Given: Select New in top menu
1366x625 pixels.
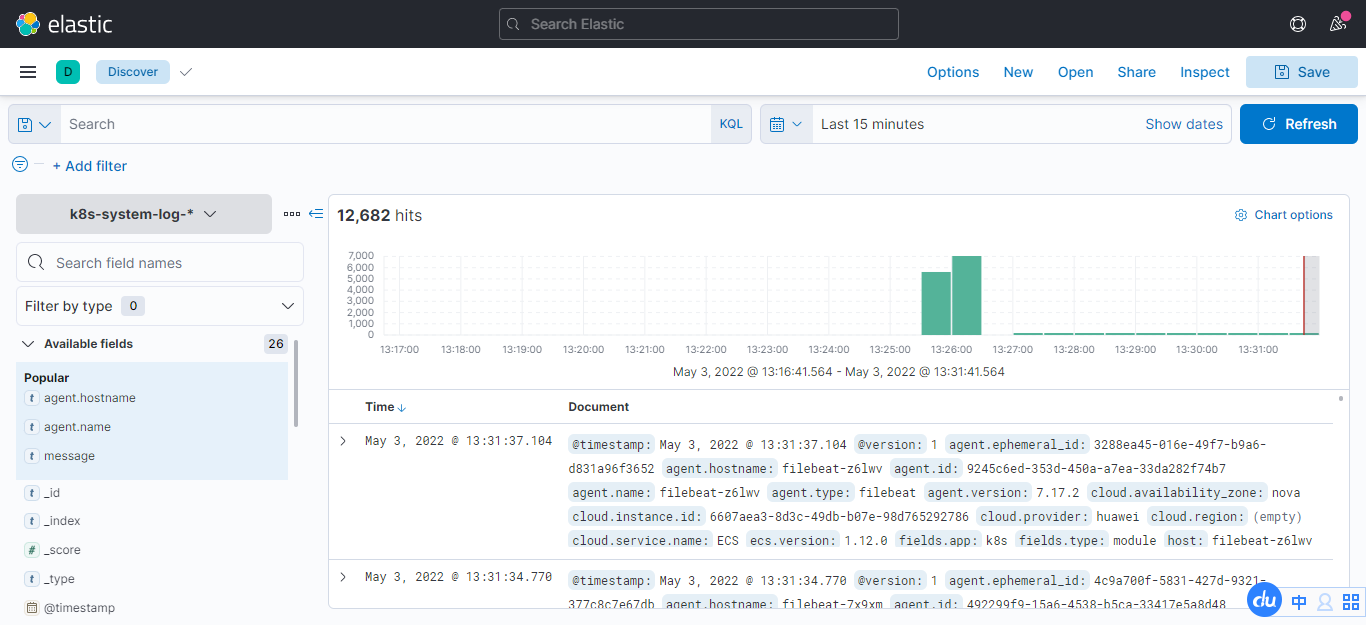Looking at the screenshot, I should [x=1018, y=72].
